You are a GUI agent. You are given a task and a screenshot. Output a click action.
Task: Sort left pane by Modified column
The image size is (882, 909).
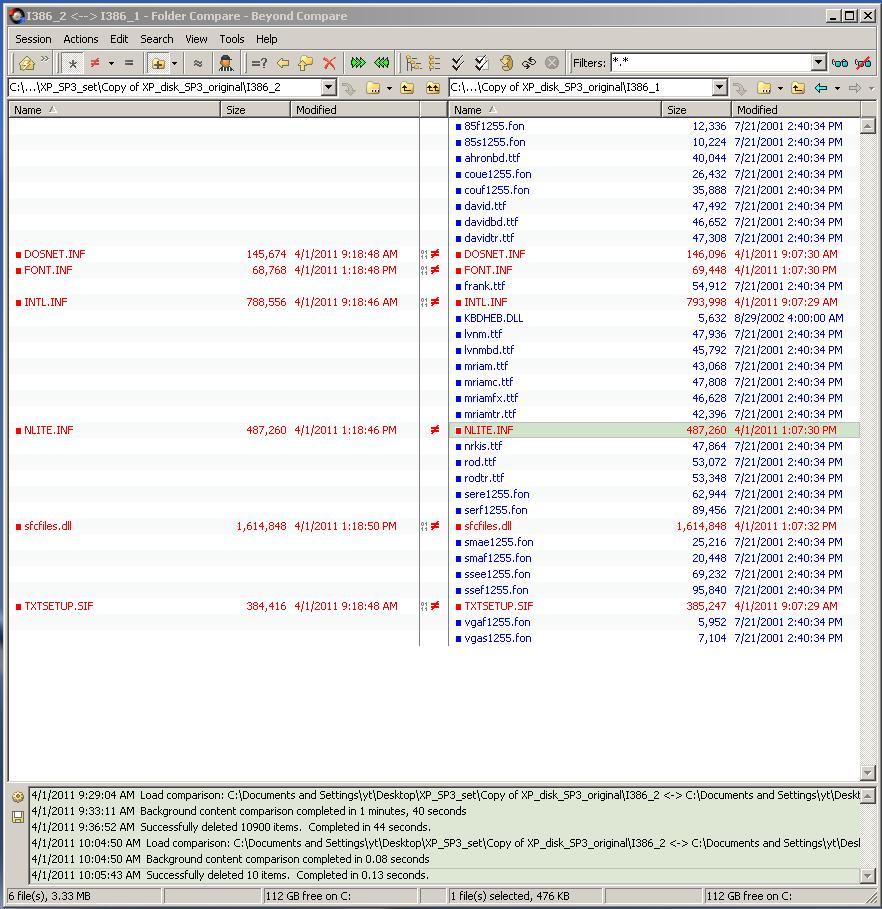pos(355,110)
